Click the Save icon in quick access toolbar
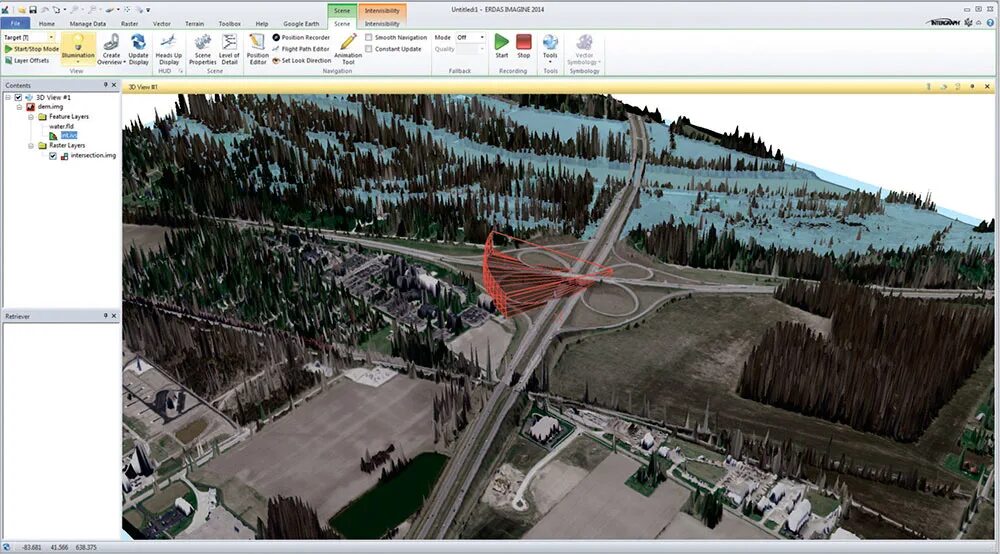The width and height of the screenshot is (1000, 554). (x=33, y=10)
